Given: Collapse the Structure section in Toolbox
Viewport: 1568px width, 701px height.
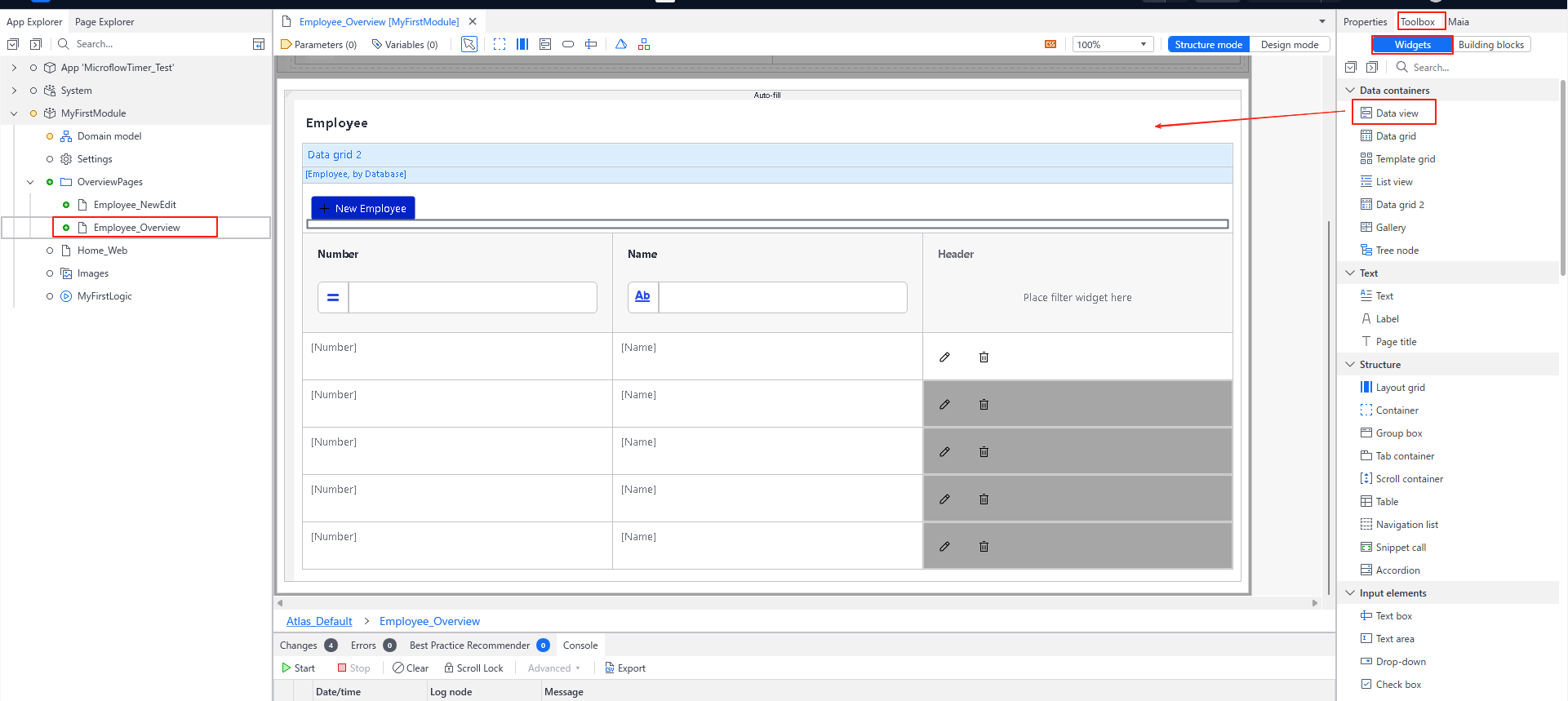Looking at the screenshot, I should pyautogui.click(x=1350, y=365).
